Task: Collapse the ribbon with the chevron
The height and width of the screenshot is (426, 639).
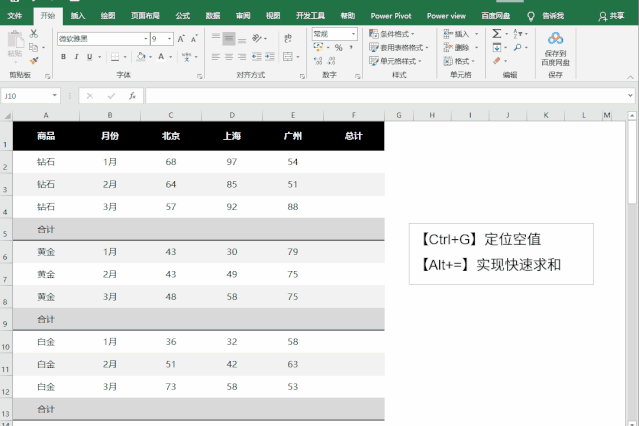Action: tap(630, 77)
